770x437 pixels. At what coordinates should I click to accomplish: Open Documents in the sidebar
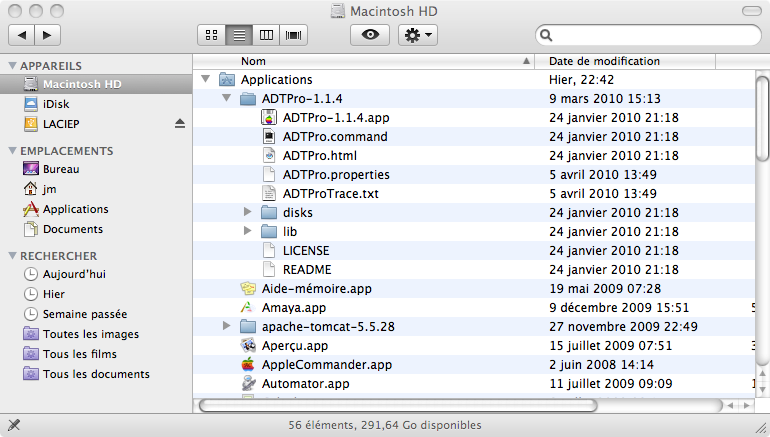pyautogui.click(x=73, y=229)
